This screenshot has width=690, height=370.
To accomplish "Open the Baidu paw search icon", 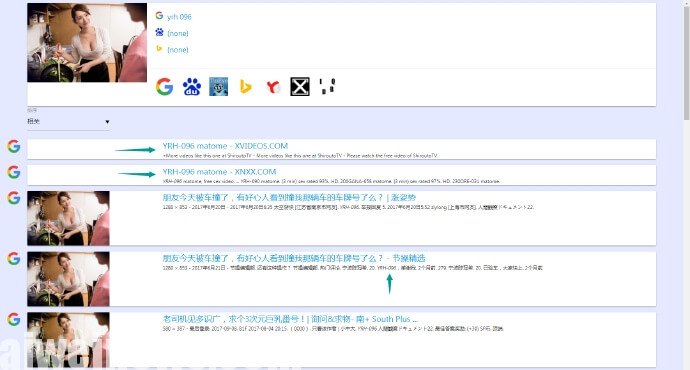I will coord(192,87).
